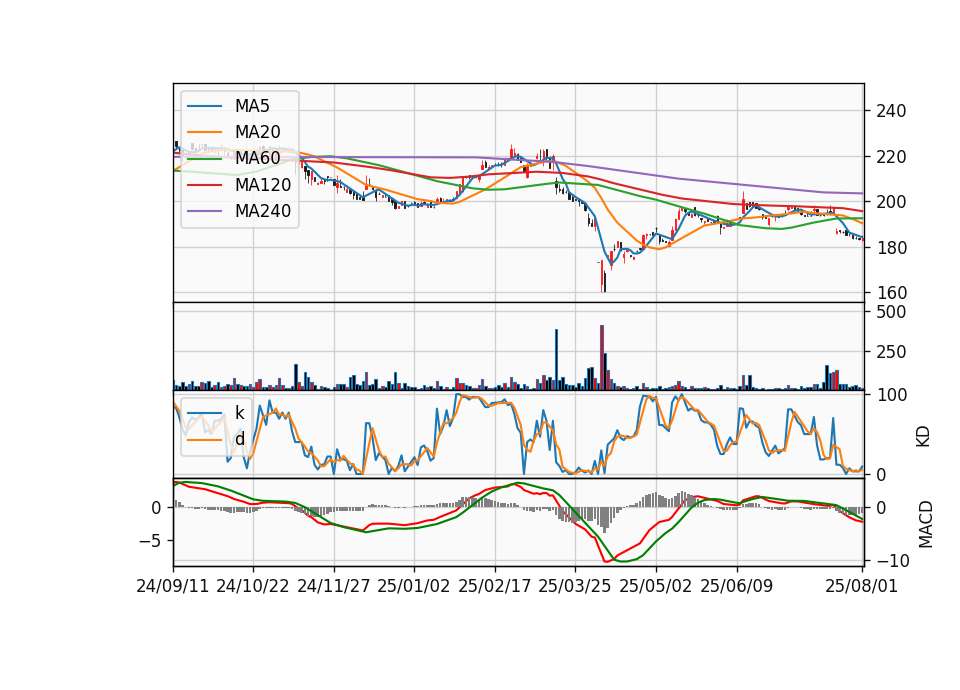
Task: Click the MACD line trough near -10
Action: 607,560
